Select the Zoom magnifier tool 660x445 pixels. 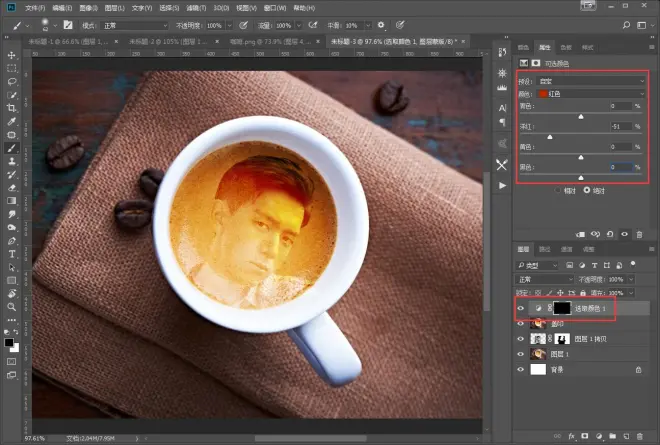coord(11,307)
